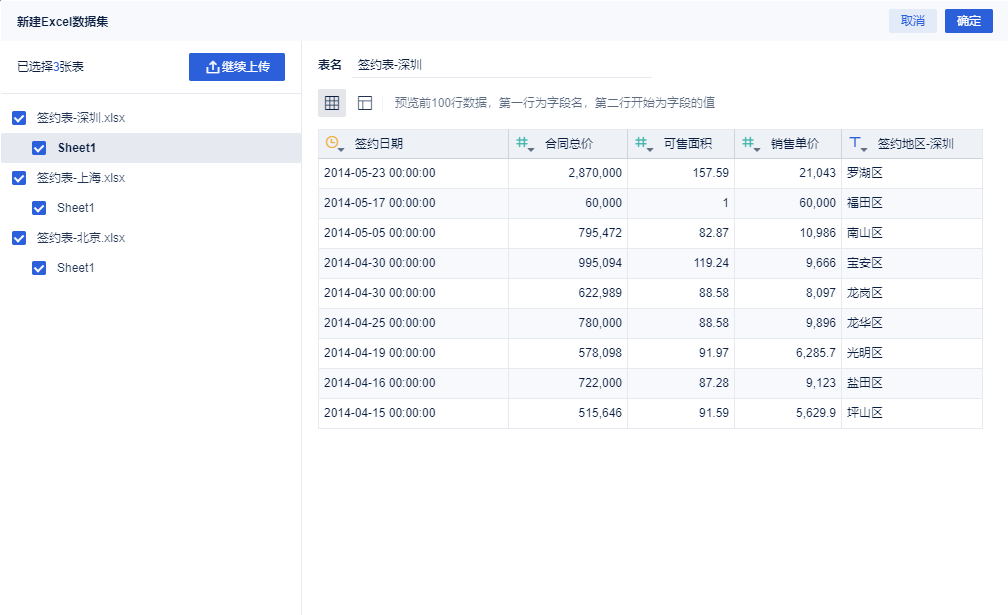
Task: Toggle Sheet1 checkbox under 签约表-上海.xlsx
Action: click(39, 208)
